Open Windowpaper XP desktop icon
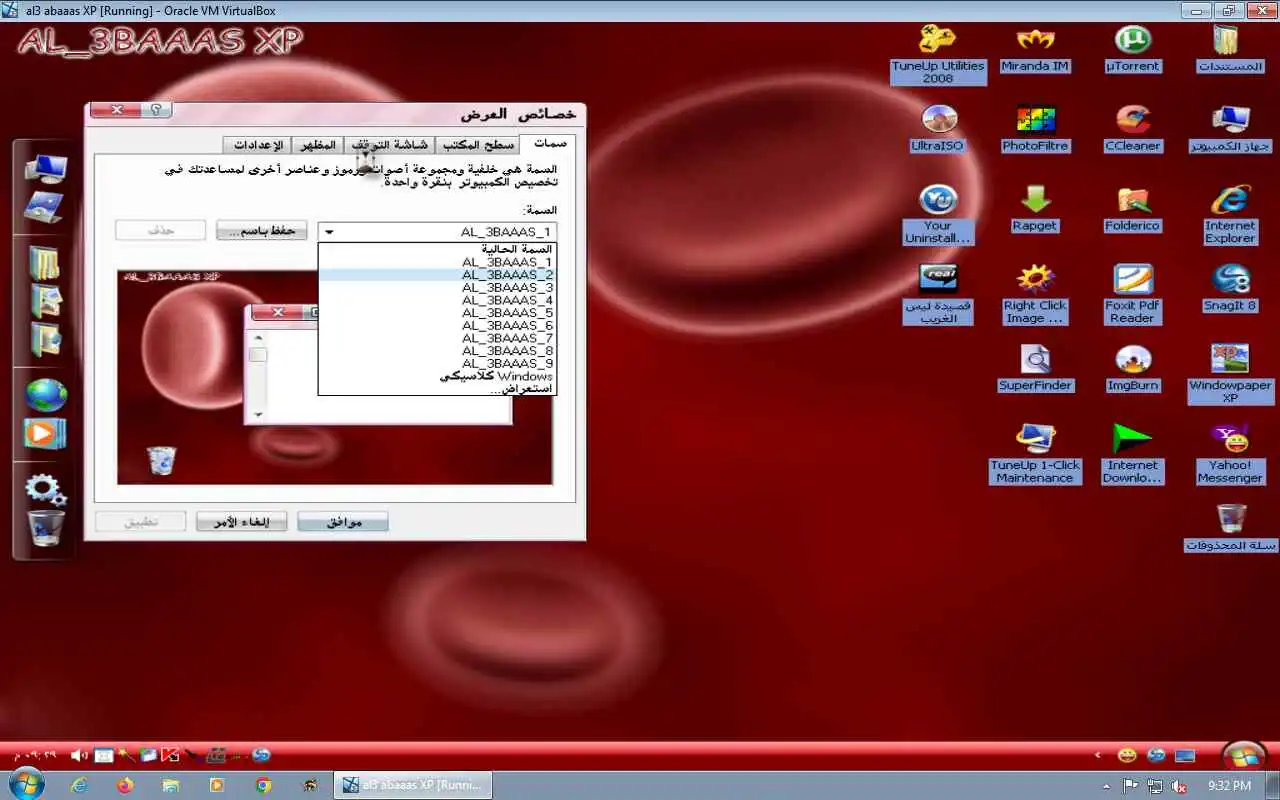The image size is (1280, 800). coord(1230,374)
